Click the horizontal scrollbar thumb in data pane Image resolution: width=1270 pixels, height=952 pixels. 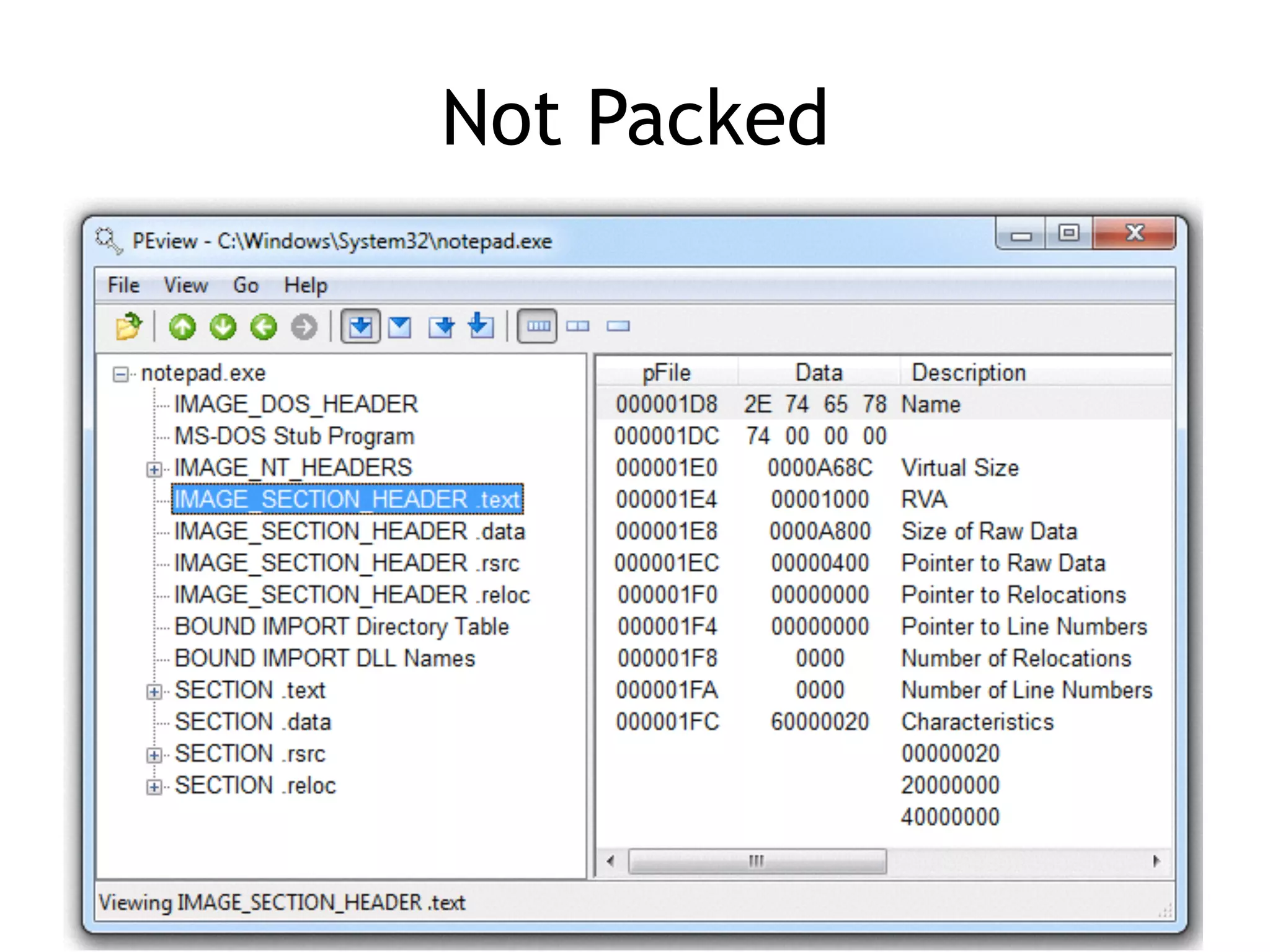pos(757,861)
